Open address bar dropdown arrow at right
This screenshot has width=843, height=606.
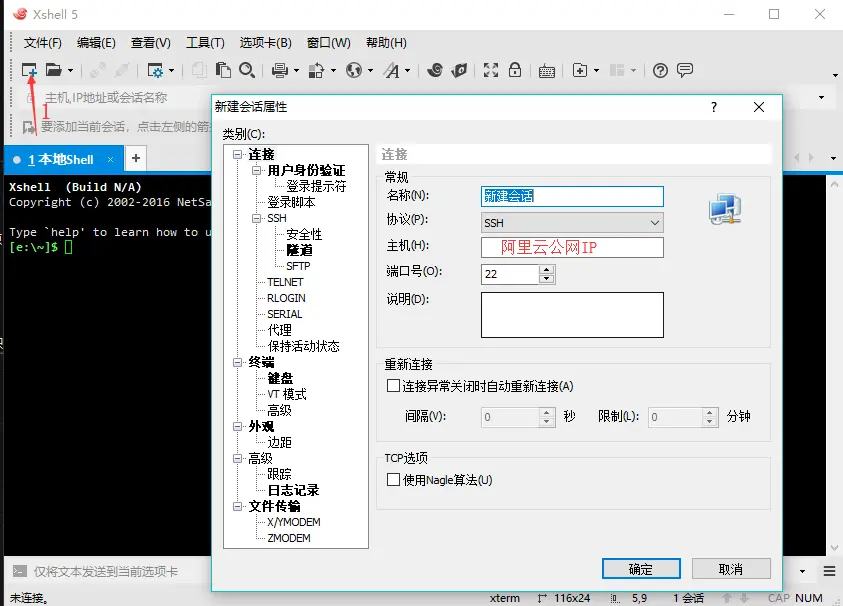(821, 97)
